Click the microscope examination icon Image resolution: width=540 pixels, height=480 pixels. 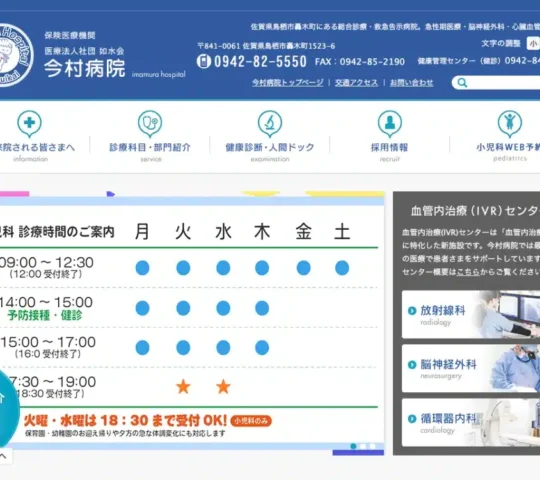pos(270,124)
